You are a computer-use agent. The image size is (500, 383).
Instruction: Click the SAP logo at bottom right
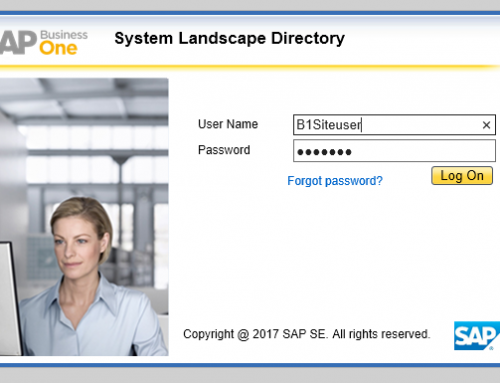coord(477,336)
